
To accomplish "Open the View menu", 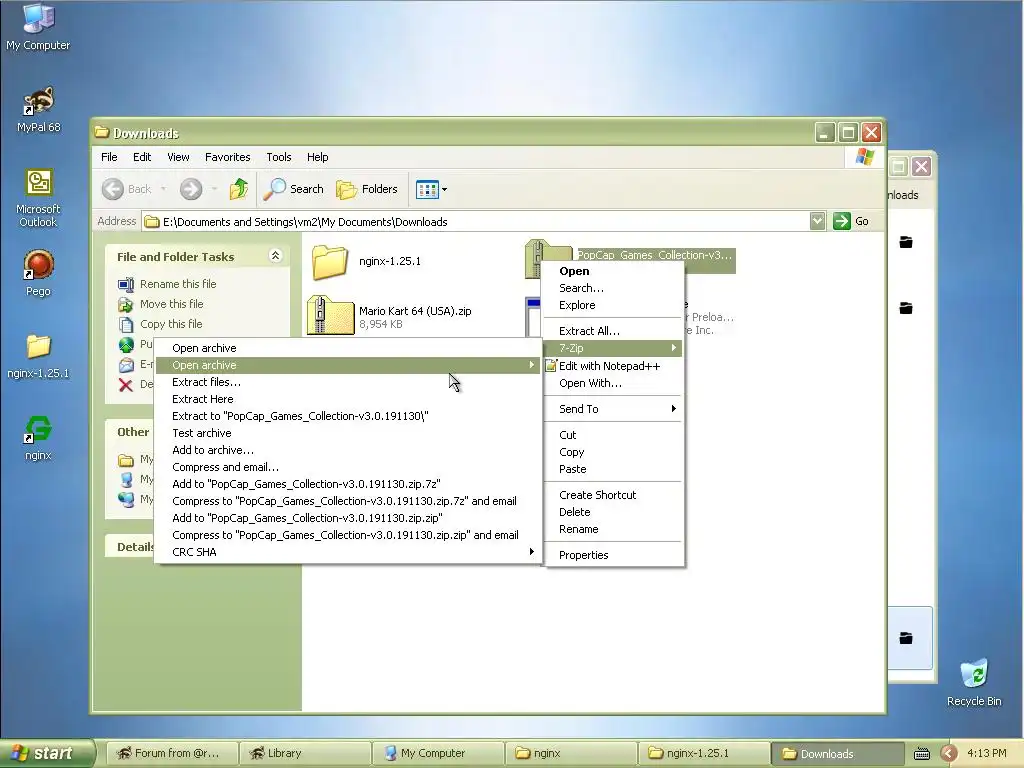I will 178,157.
